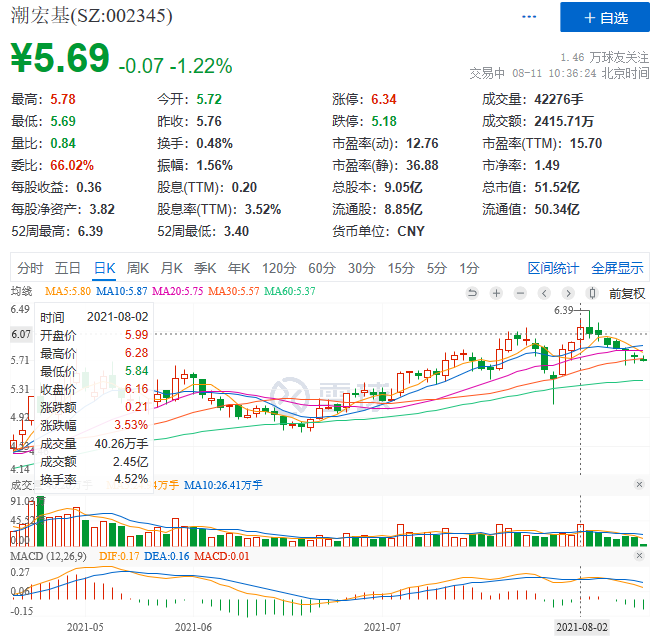Select the 月K tab
Image resolution: width=654 pixels, height=640 pixels.
click(x=171, y=268)
